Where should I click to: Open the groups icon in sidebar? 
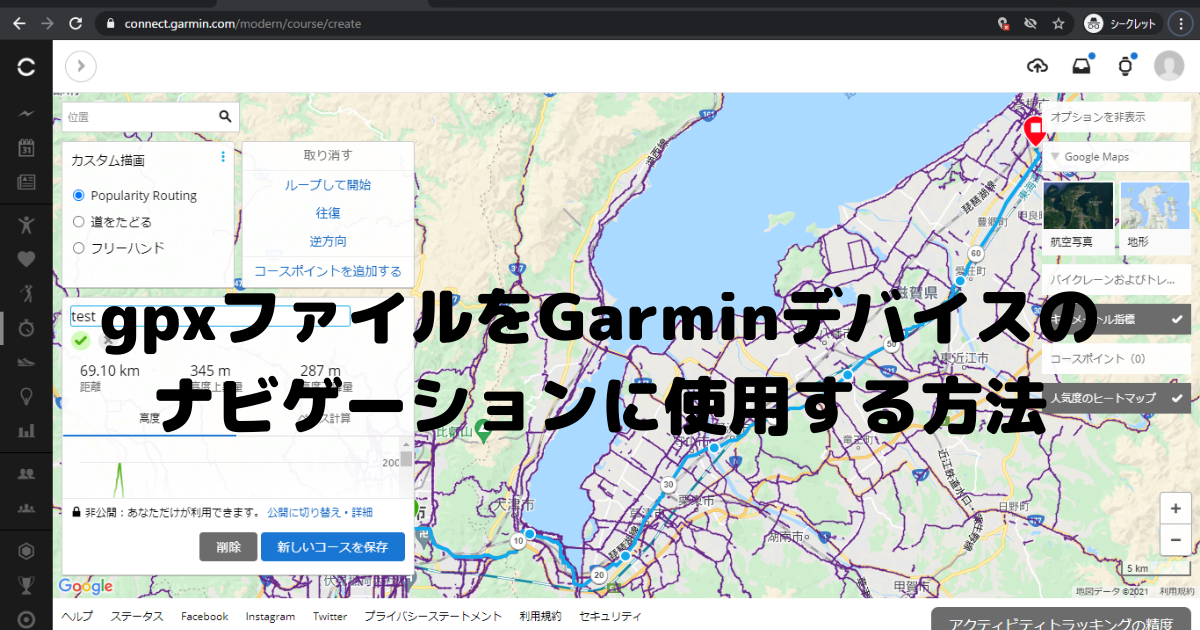click(x=27, y=508)
